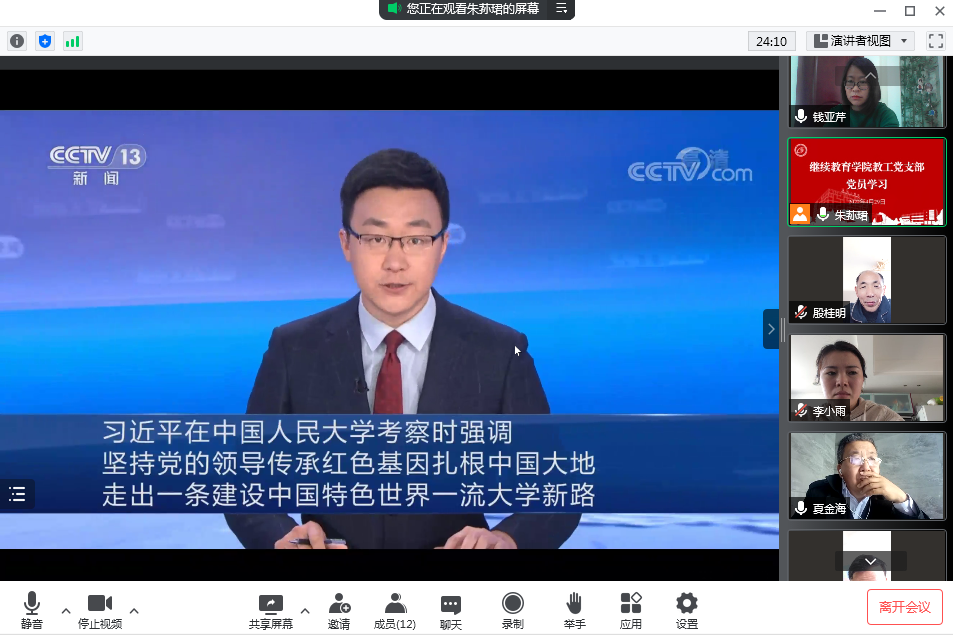Open 聊天 chat panel
Screen dimensions: 953x635
[x=451, y=610]
